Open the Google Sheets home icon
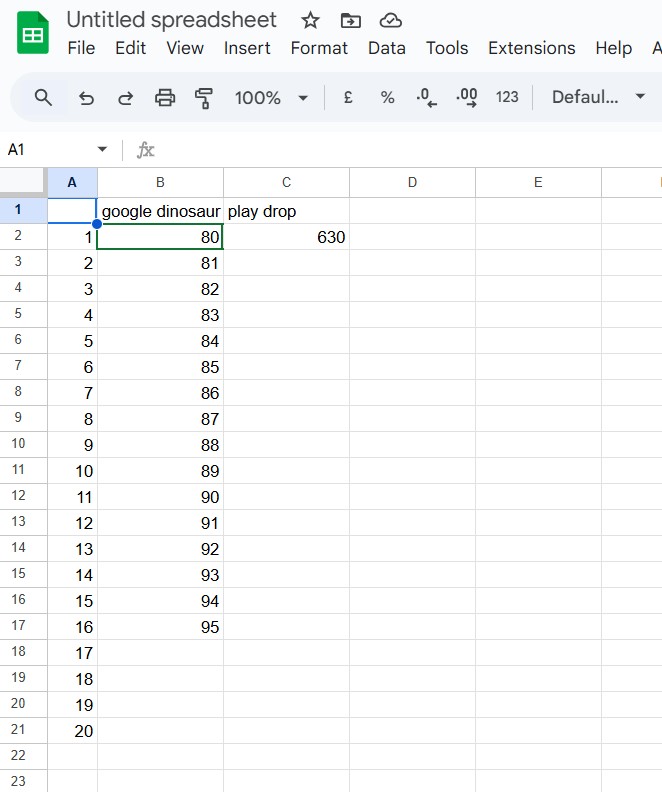The image size is (662, 792). tap(33, 33)
